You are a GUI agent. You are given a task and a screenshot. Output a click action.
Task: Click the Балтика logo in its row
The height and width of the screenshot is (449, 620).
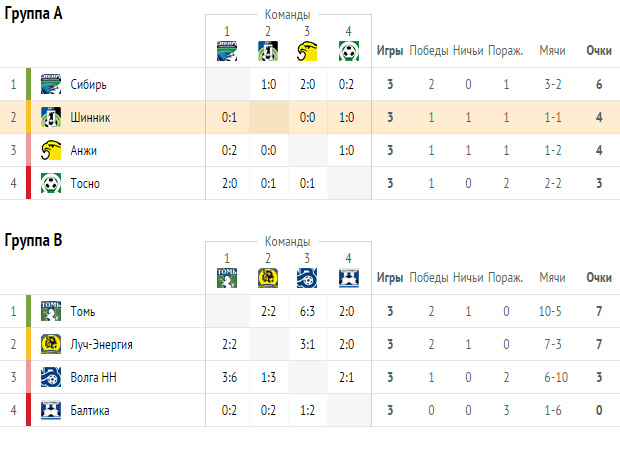click(x=51, y=410)
